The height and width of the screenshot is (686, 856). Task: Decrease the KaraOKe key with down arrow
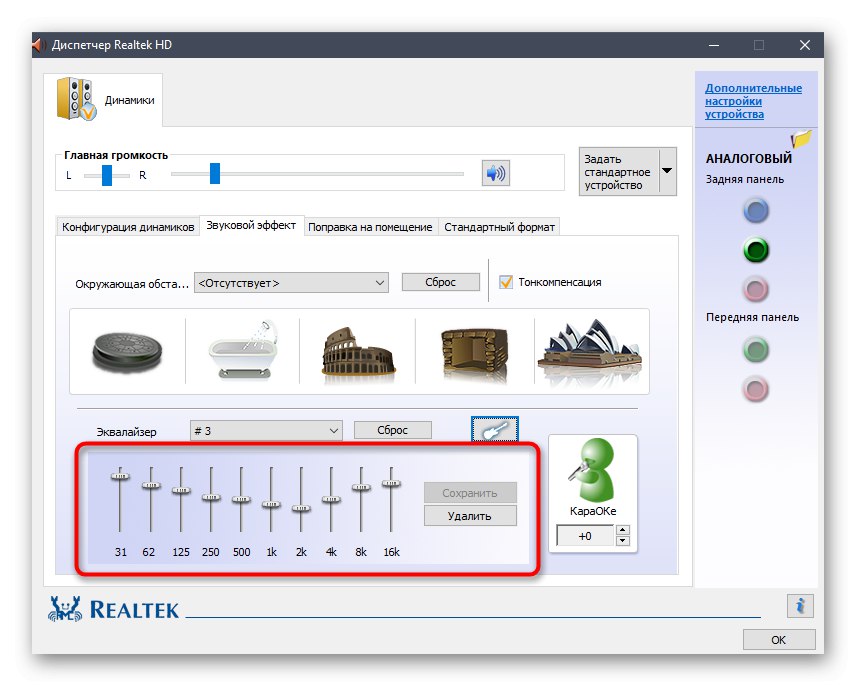click(x=622, y=540)
